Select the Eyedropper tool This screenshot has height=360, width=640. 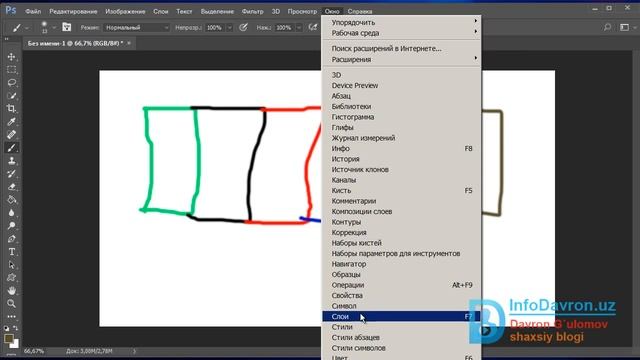click(11, 122)
